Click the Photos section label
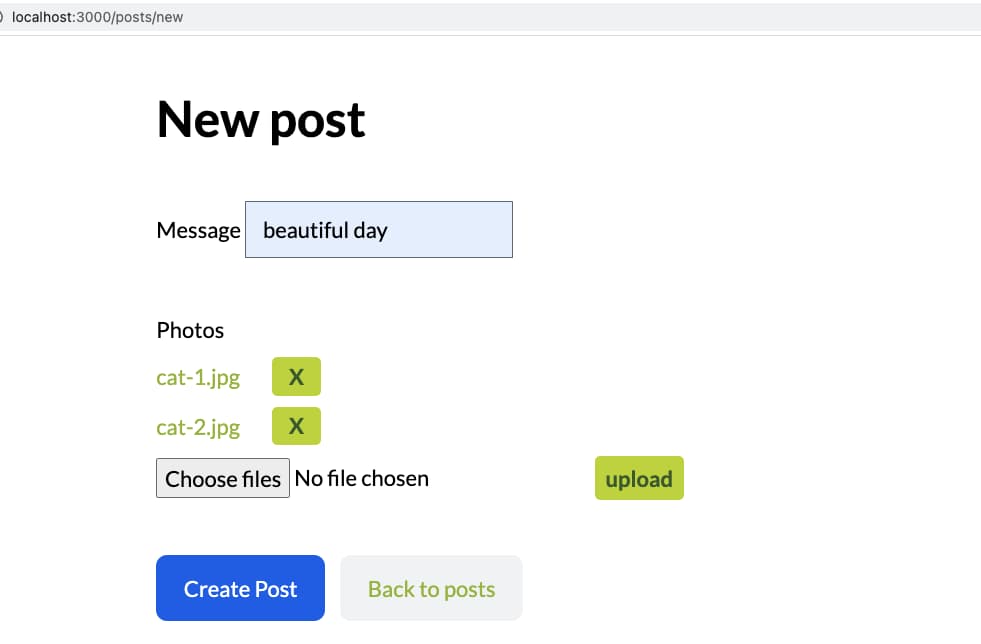981x644 pixels. pos(189,330)
